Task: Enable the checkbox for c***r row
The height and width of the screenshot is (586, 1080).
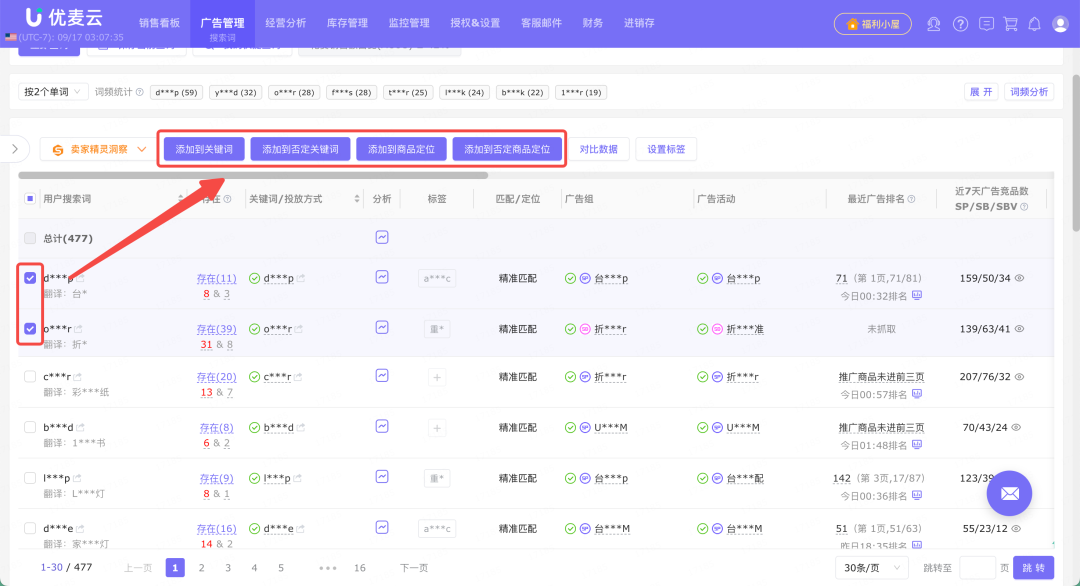Action: pos(29,377)
